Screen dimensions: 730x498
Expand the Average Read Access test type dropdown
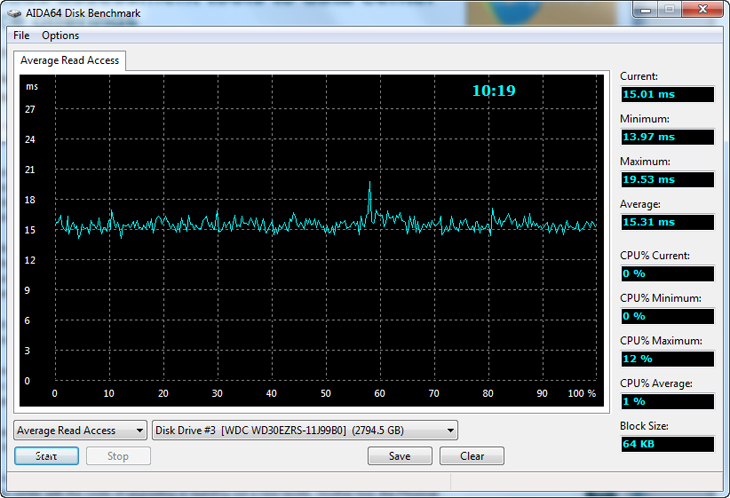coord(80,431)
